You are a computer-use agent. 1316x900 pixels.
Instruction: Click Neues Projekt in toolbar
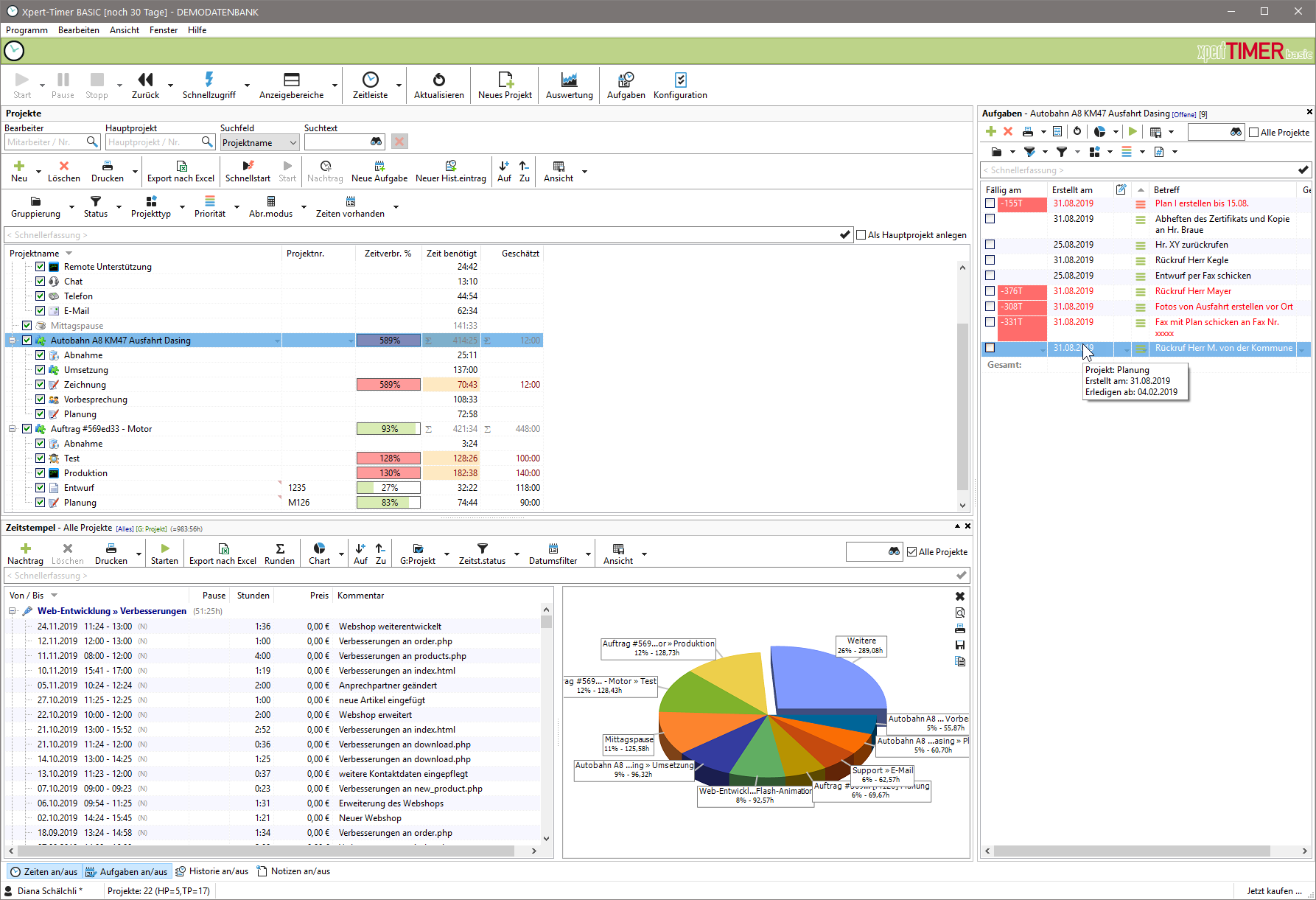[x=505, y=80]
